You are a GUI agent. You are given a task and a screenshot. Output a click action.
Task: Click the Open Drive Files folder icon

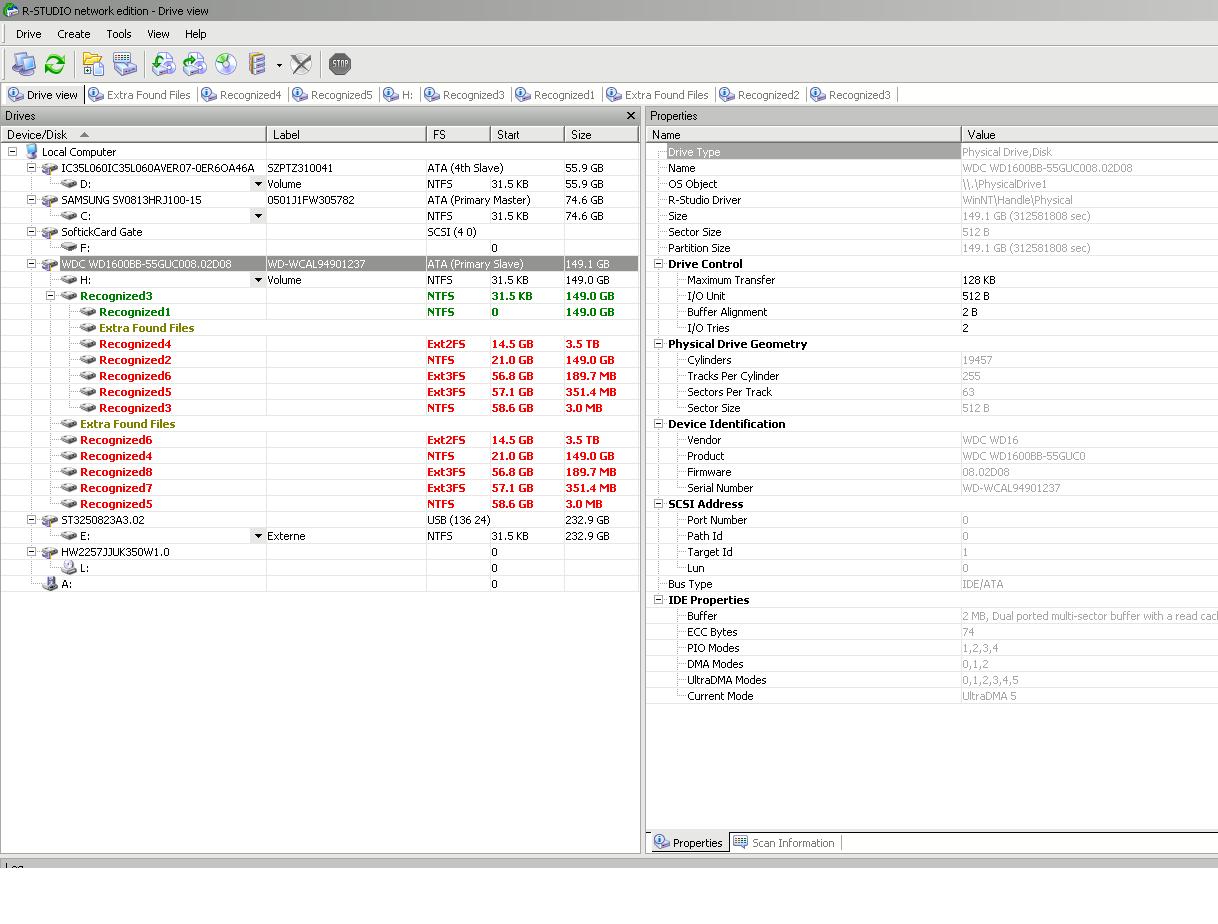tap(93, 64)
